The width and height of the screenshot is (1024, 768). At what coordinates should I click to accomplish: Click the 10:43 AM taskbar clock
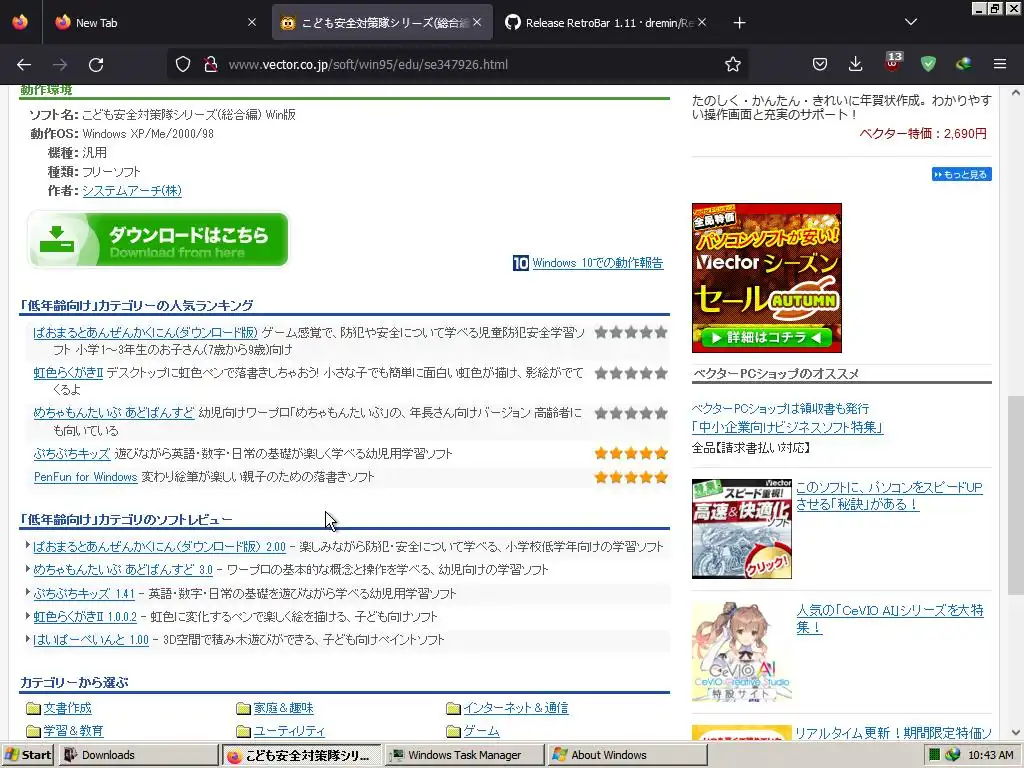(991, 755)
